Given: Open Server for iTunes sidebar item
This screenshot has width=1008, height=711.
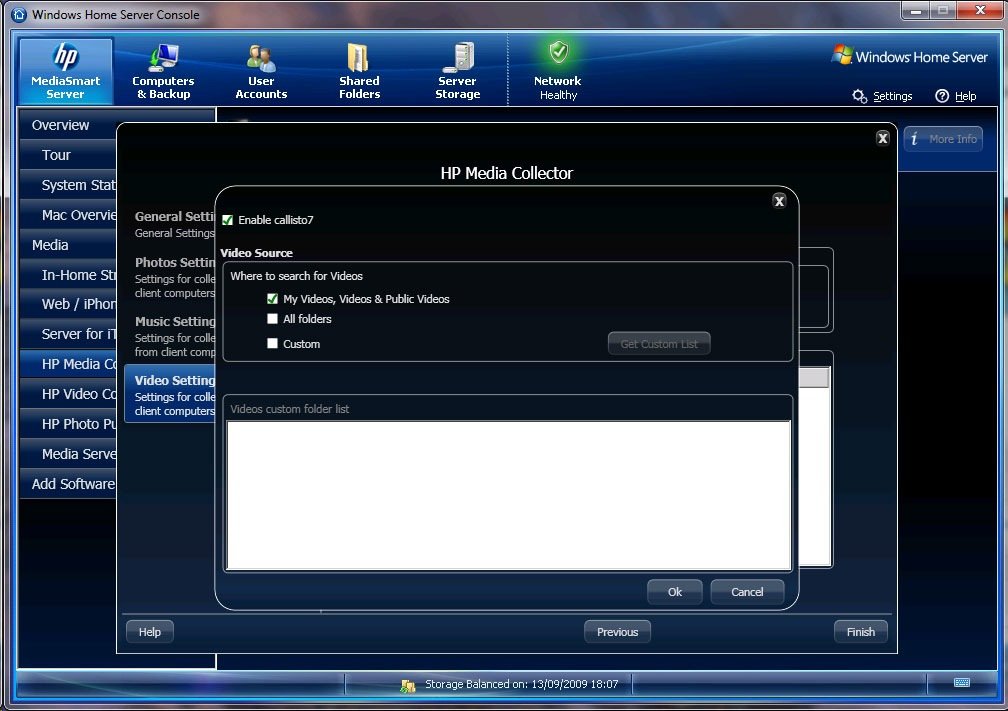Looking at the screenshot, I should (x=68, y=334).
